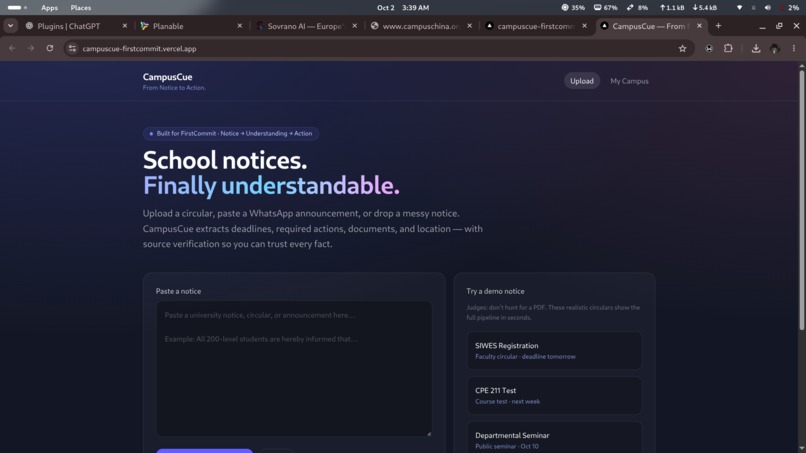Click the memory usage 67% indicator

(606, 8)
